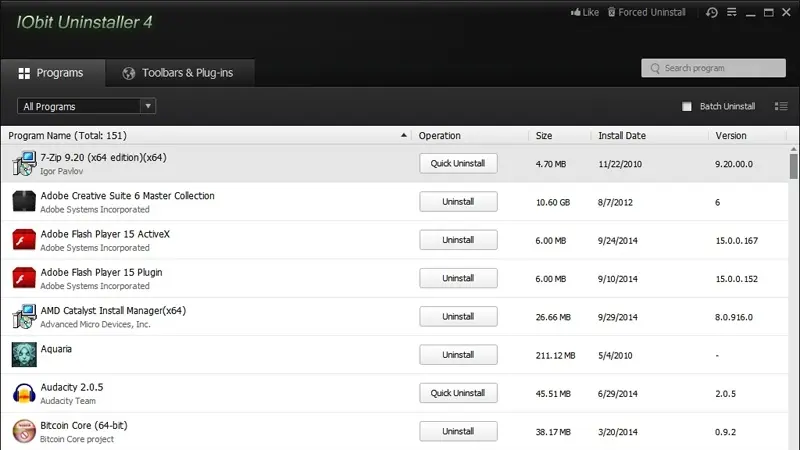Quick Uninstall Audacity 2.0.5
Screen dimensions: 800x450
click(x=458, y=393)
